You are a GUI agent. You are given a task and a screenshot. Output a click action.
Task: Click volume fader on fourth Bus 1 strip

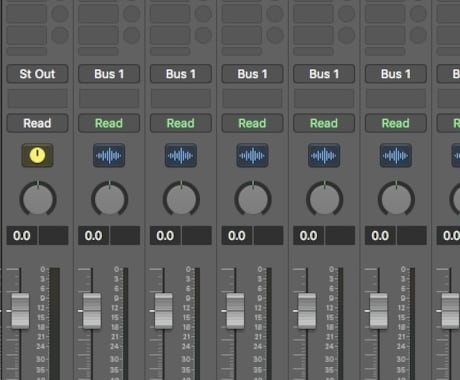point(307,311)
